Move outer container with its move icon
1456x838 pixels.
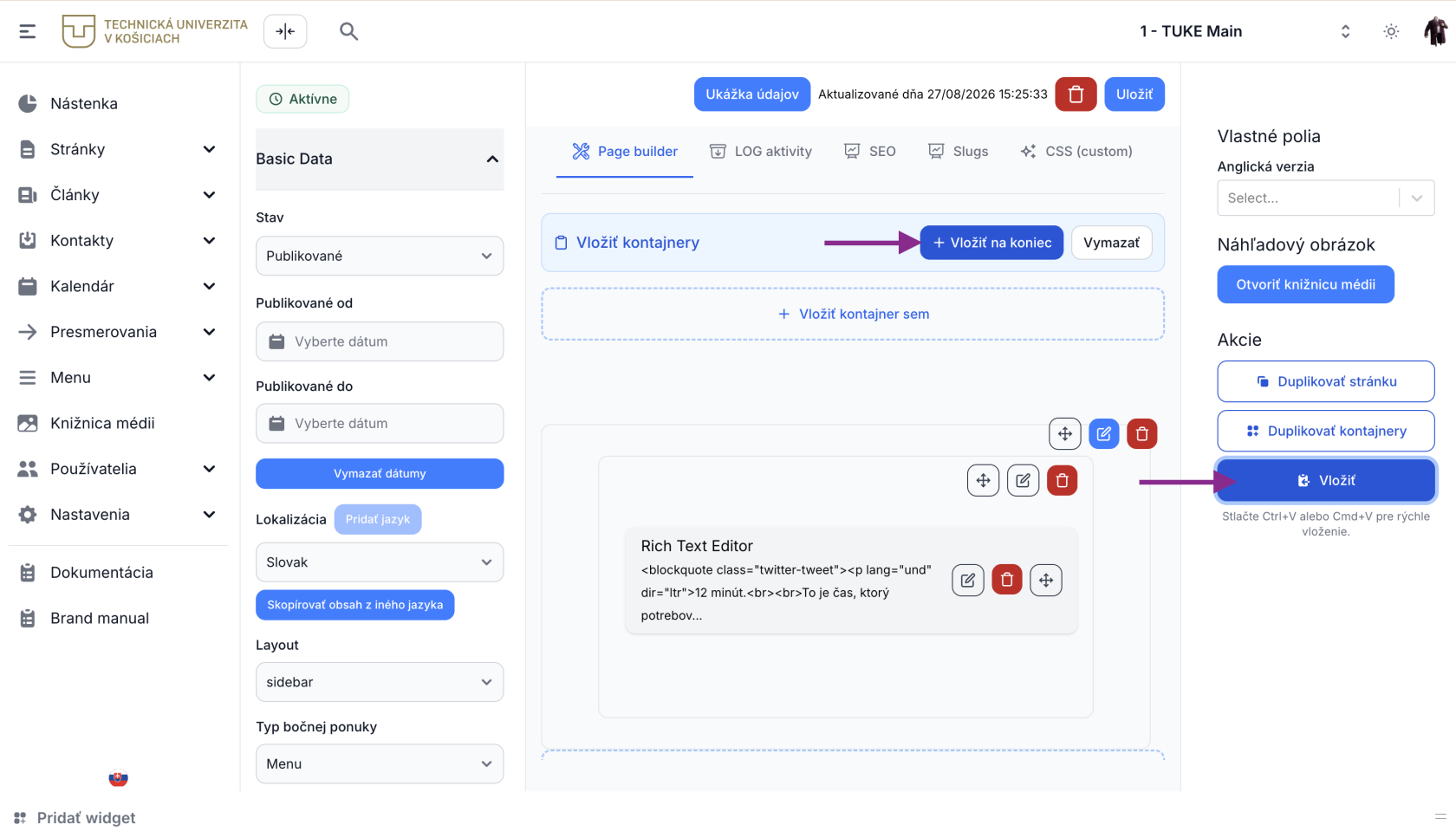tap(1065, 434)
